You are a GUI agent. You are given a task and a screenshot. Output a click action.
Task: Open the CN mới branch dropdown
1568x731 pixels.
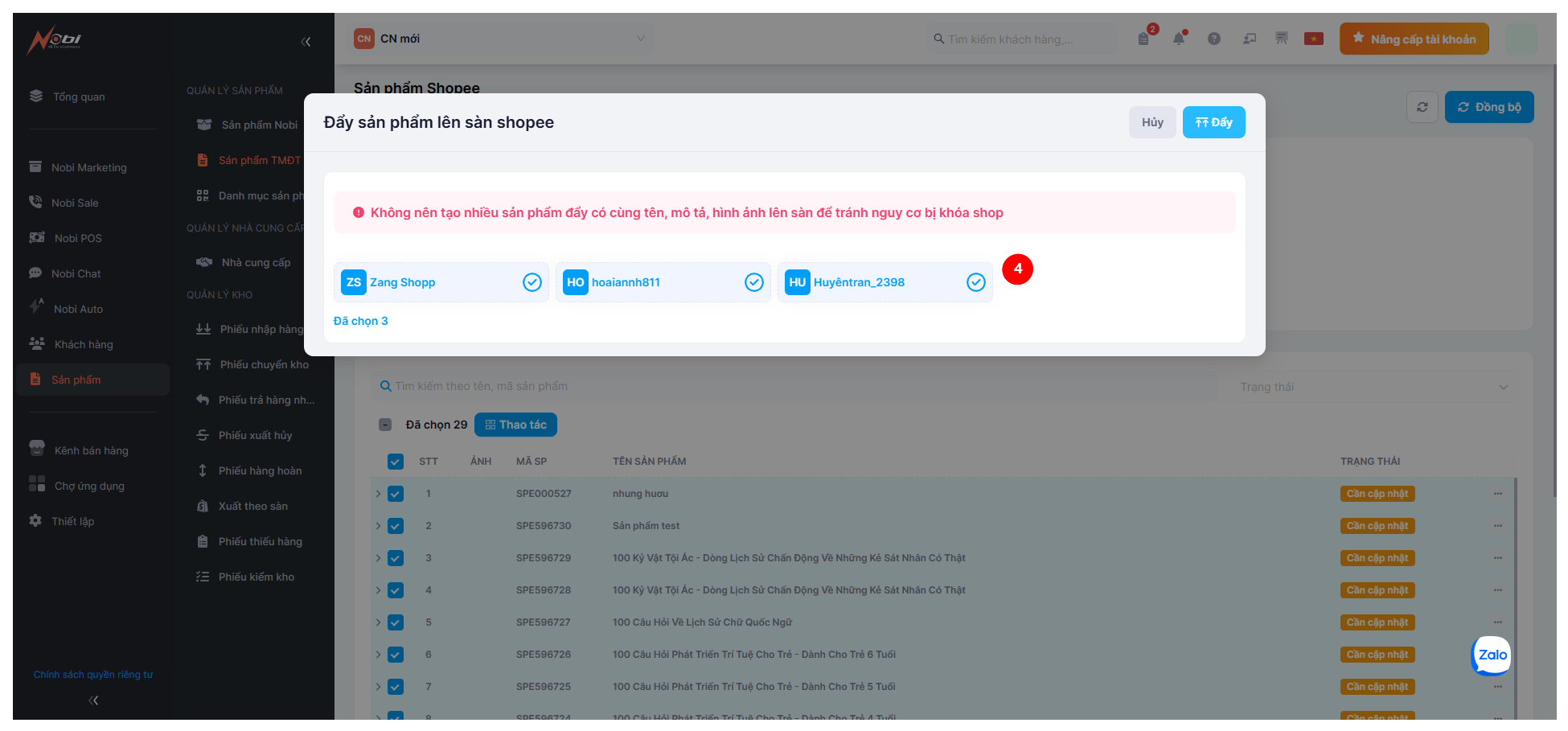pyautogui.click(x=500, y=39)
